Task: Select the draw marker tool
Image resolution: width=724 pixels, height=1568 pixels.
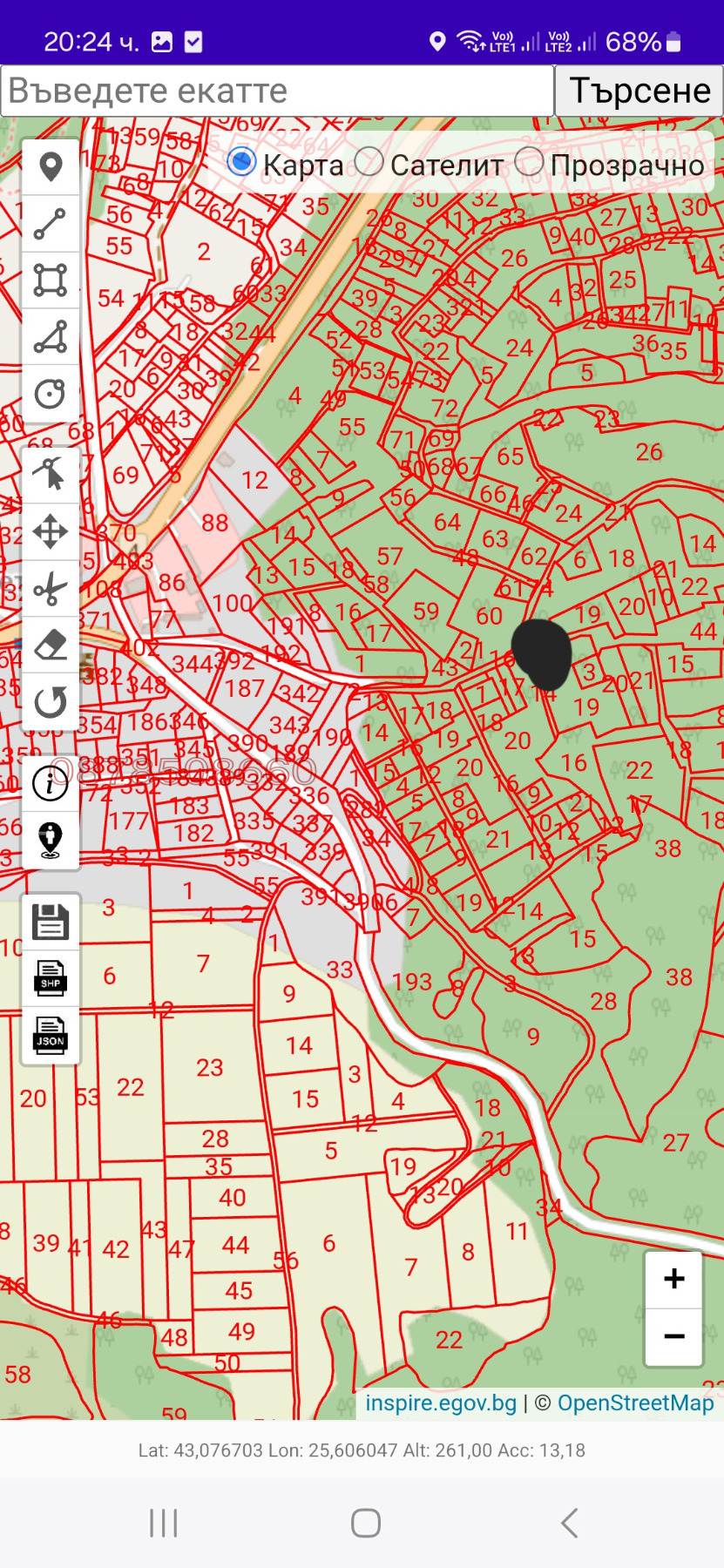Action: (x=51, y=167)
